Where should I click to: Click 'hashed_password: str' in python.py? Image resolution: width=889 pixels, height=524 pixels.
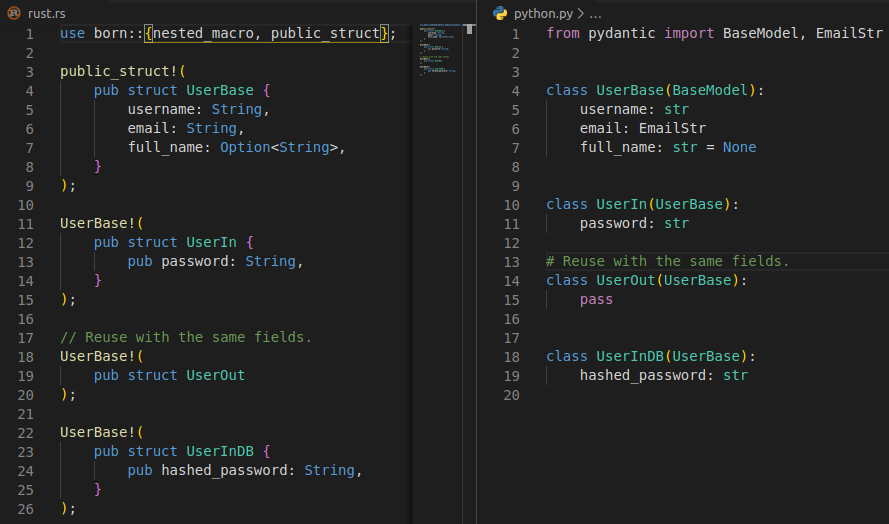pos(664,375)
